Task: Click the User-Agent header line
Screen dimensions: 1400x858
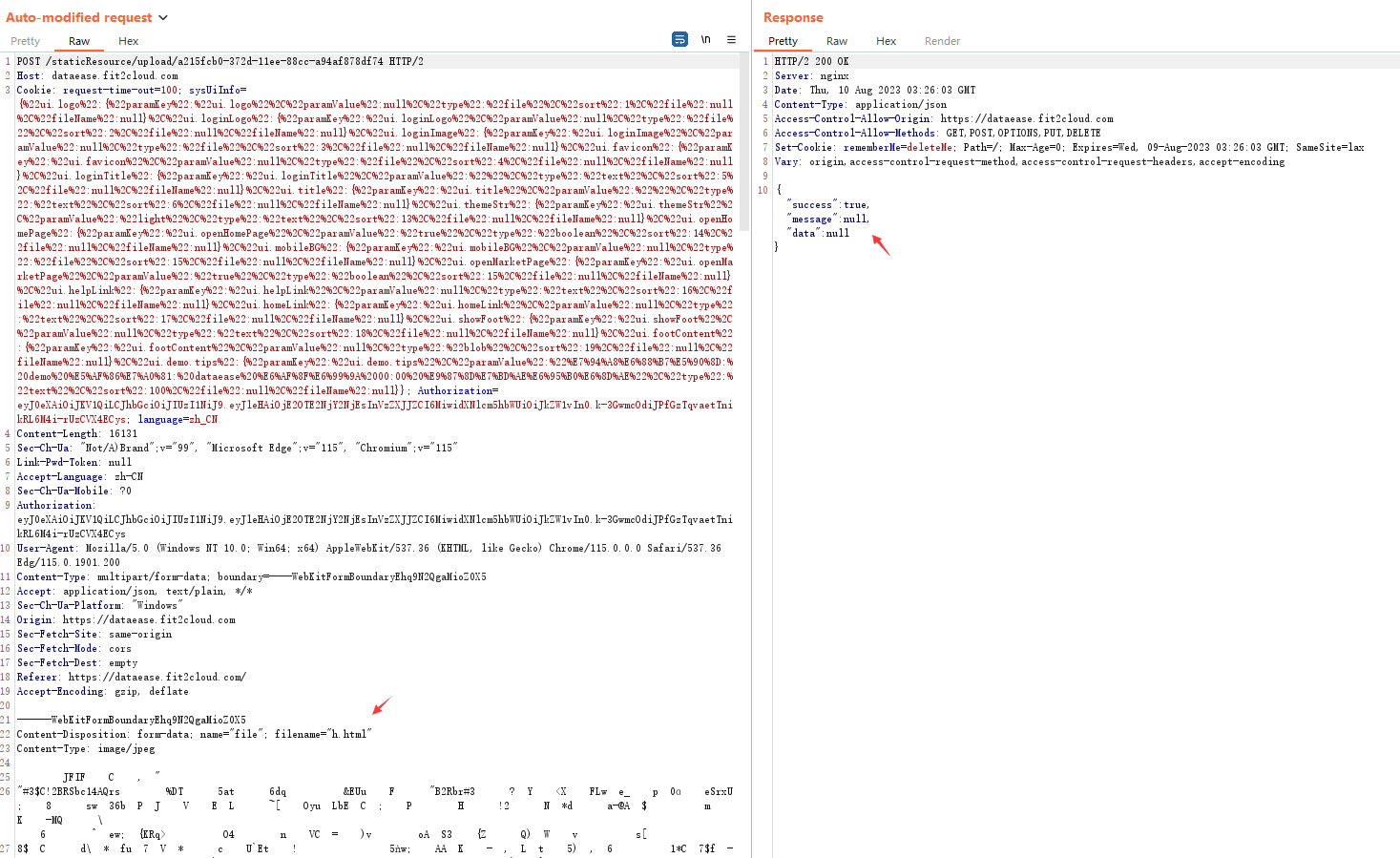Action: pos(369,555)
